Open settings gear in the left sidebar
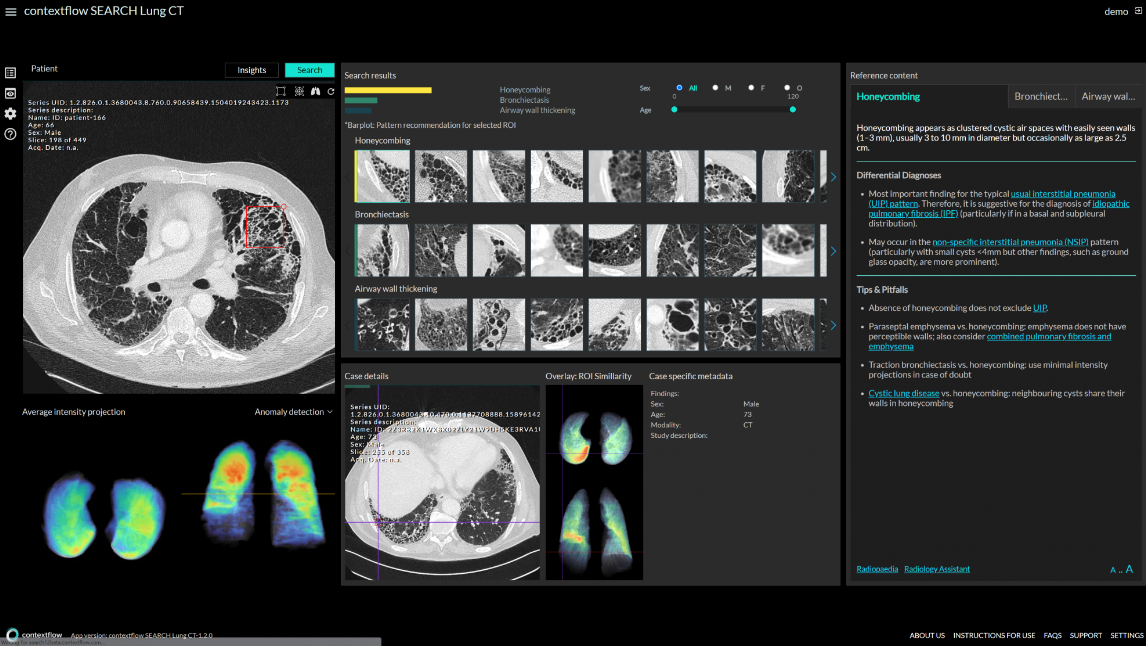1146x646 pixels. click(x=10, y=113)
